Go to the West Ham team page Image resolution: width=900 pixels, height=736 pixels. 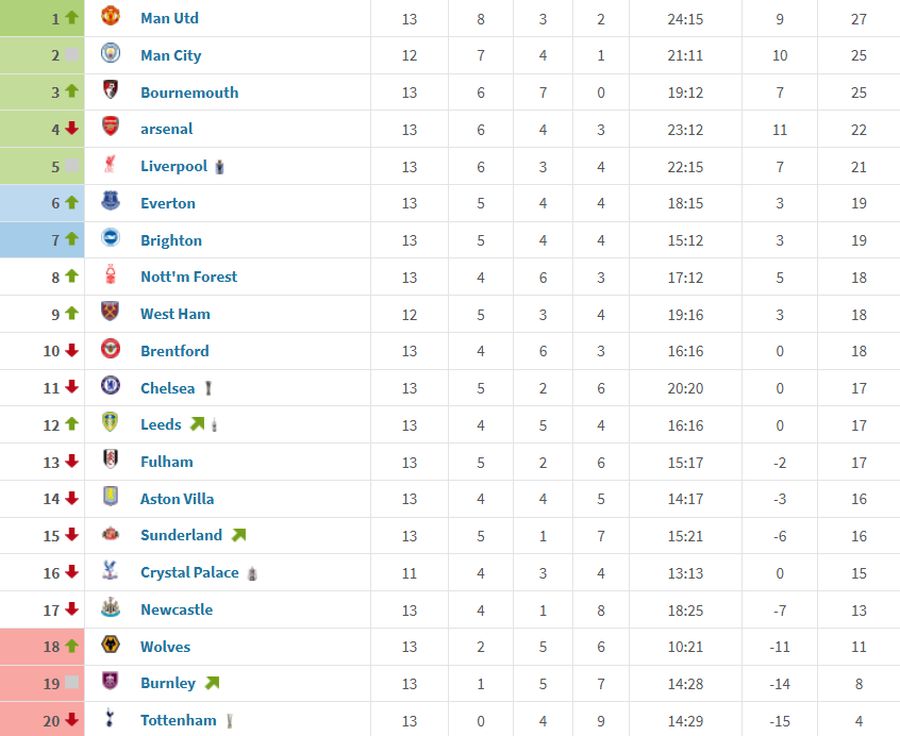tap(175, 314)
